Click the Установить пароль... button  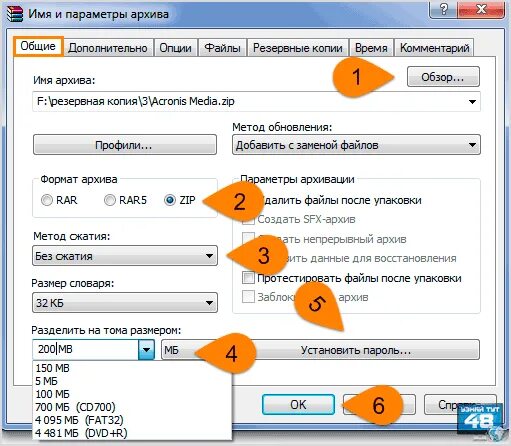356,350
